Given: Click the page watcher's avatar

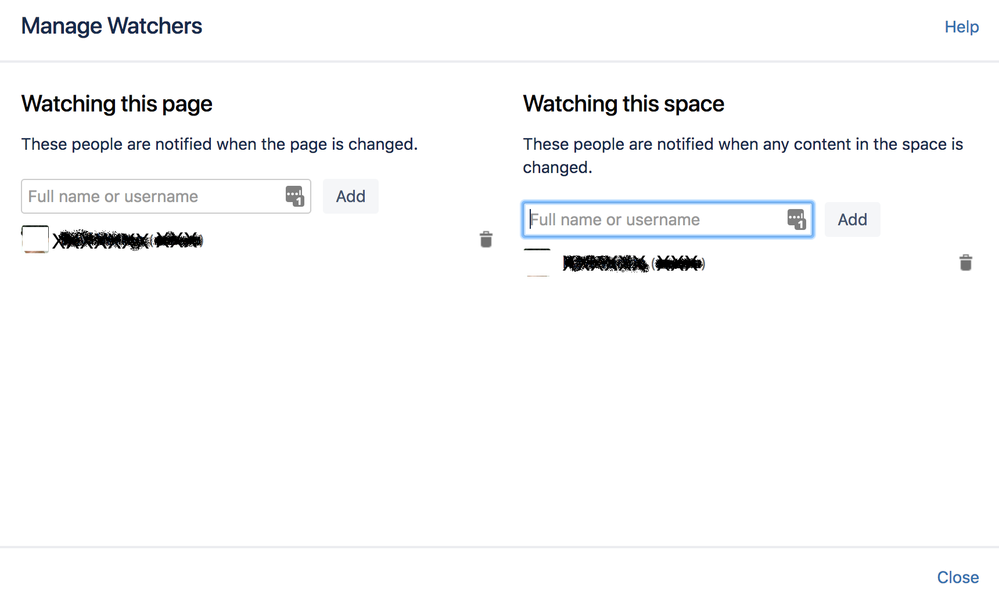Looking at the screenshot, I should tap(35, 240).
